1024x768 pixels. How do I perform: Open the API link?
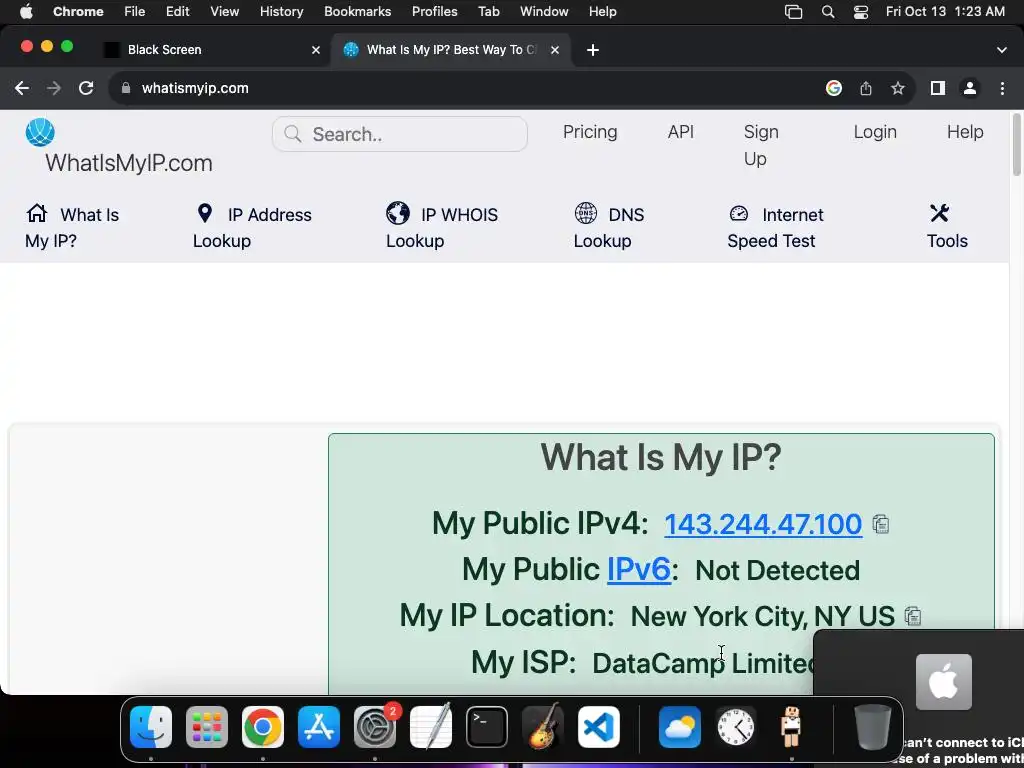pyautogui.click(x=680, y=132)
